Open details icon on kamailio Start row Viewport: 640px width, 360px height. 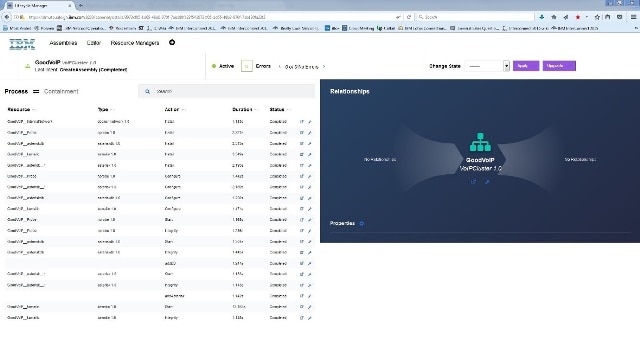[302, 307]
